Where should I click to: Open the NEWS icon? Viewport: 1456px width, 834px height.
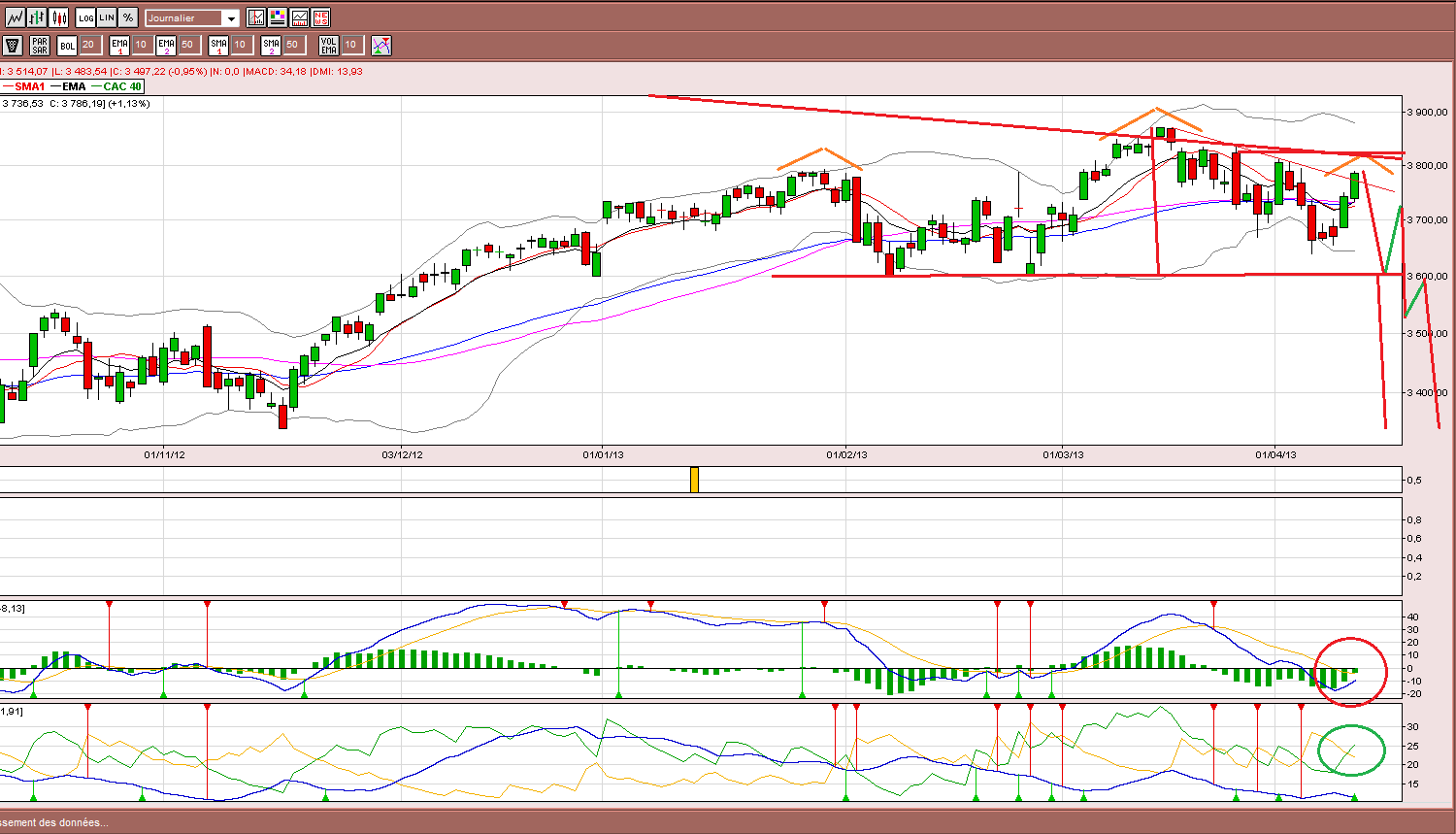[320, 17]
